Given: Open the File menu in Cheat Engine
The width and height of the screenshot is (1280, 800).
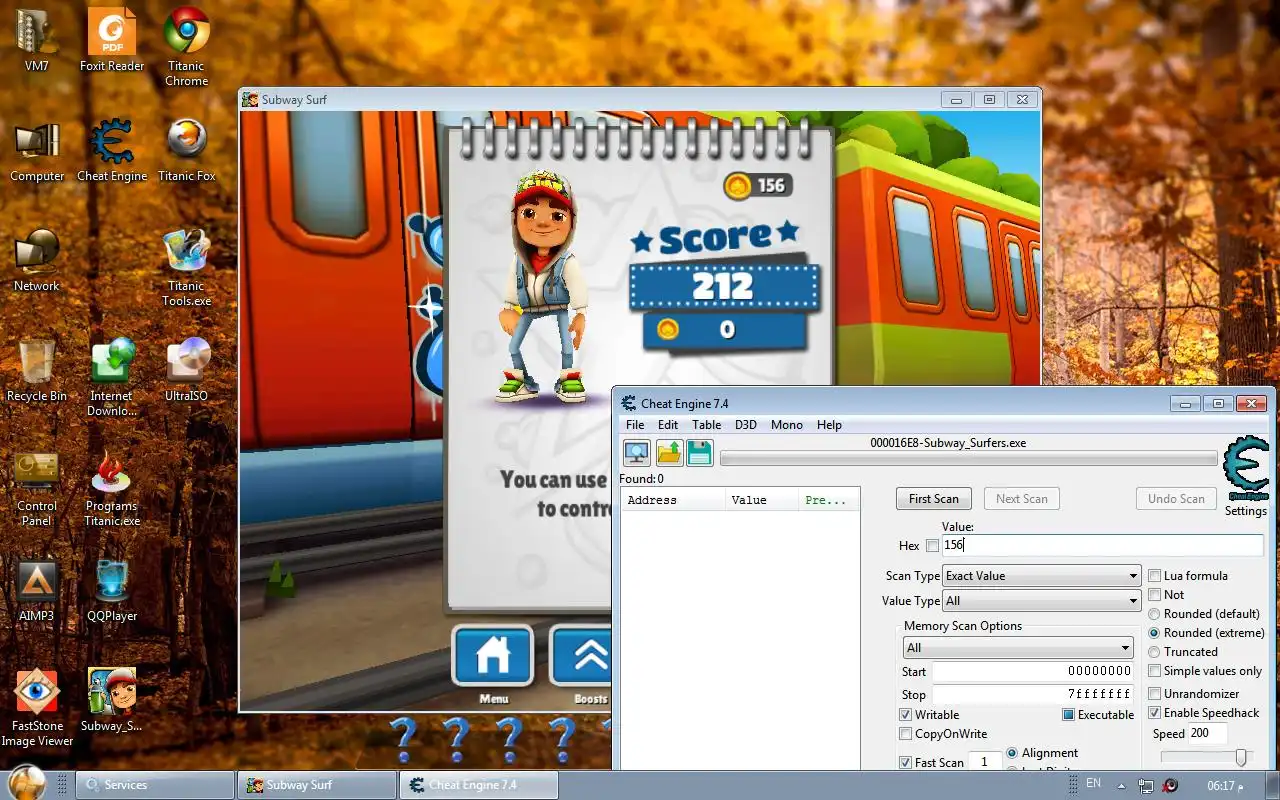Looking at the screenshot, I should tap(635, 425).
